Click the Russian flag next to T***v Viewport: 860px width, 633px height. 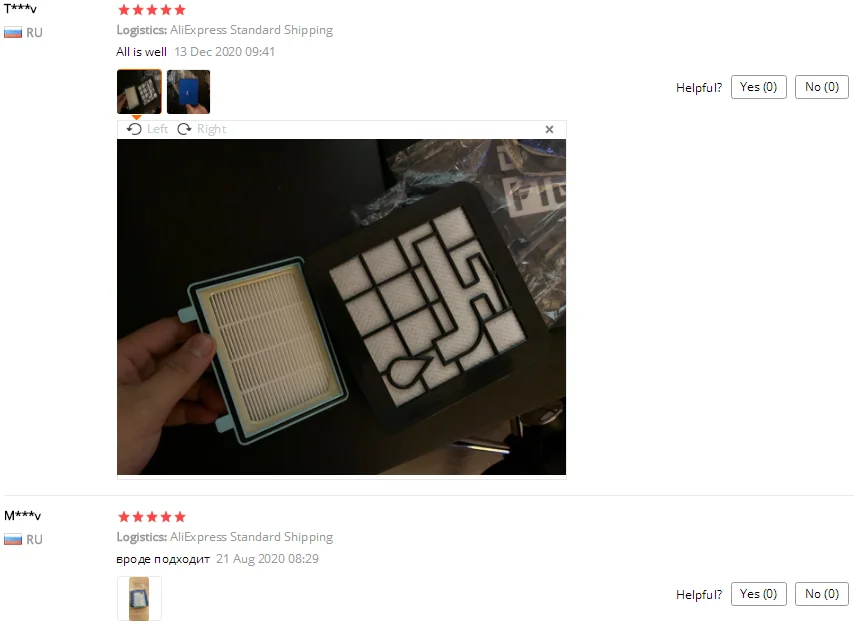coord(13,33)
